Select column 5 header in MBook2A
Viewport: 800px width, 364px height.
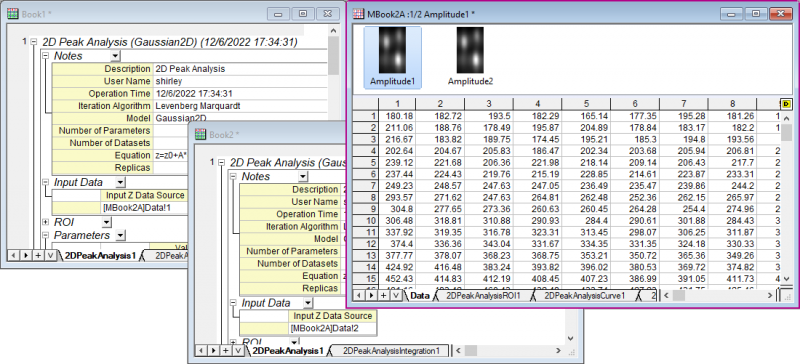tap(587, 104)
